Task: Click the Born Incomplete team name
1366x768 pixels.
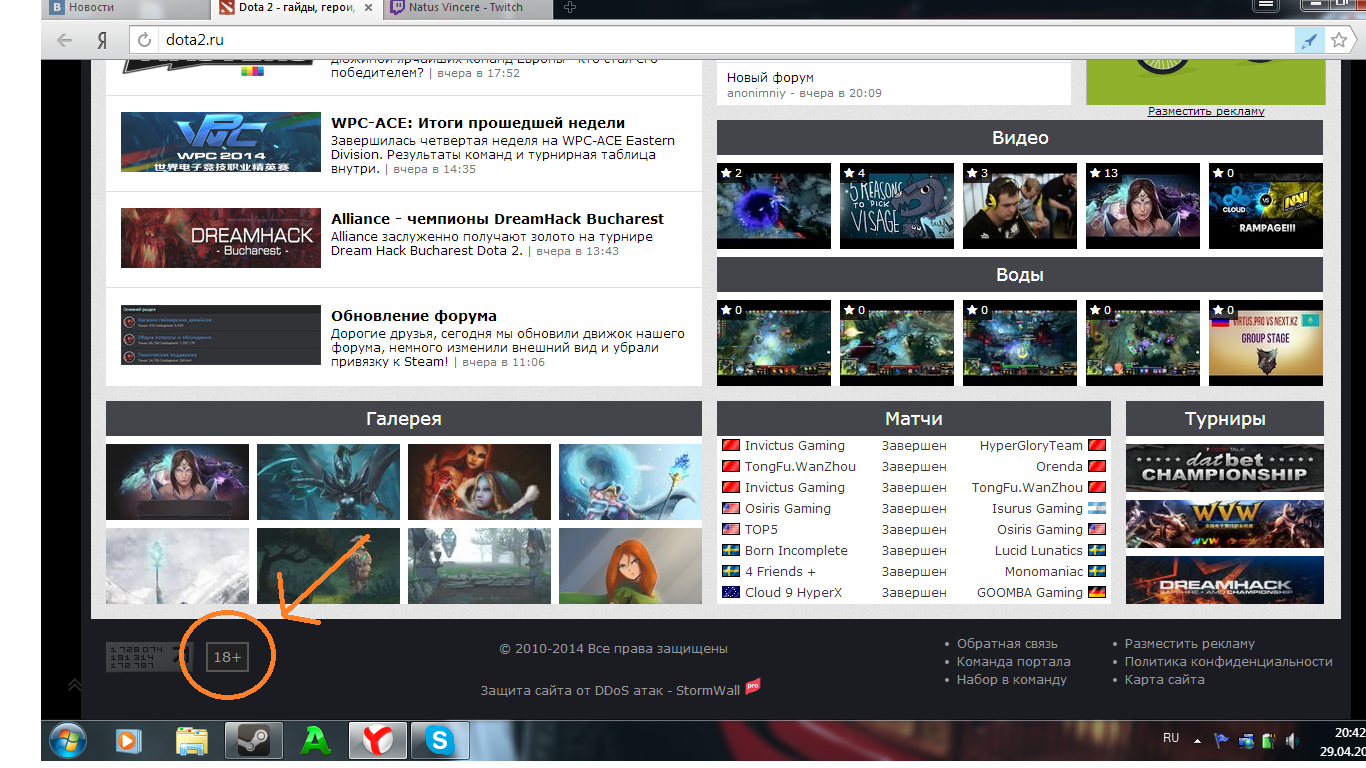Action: point(796,551)
